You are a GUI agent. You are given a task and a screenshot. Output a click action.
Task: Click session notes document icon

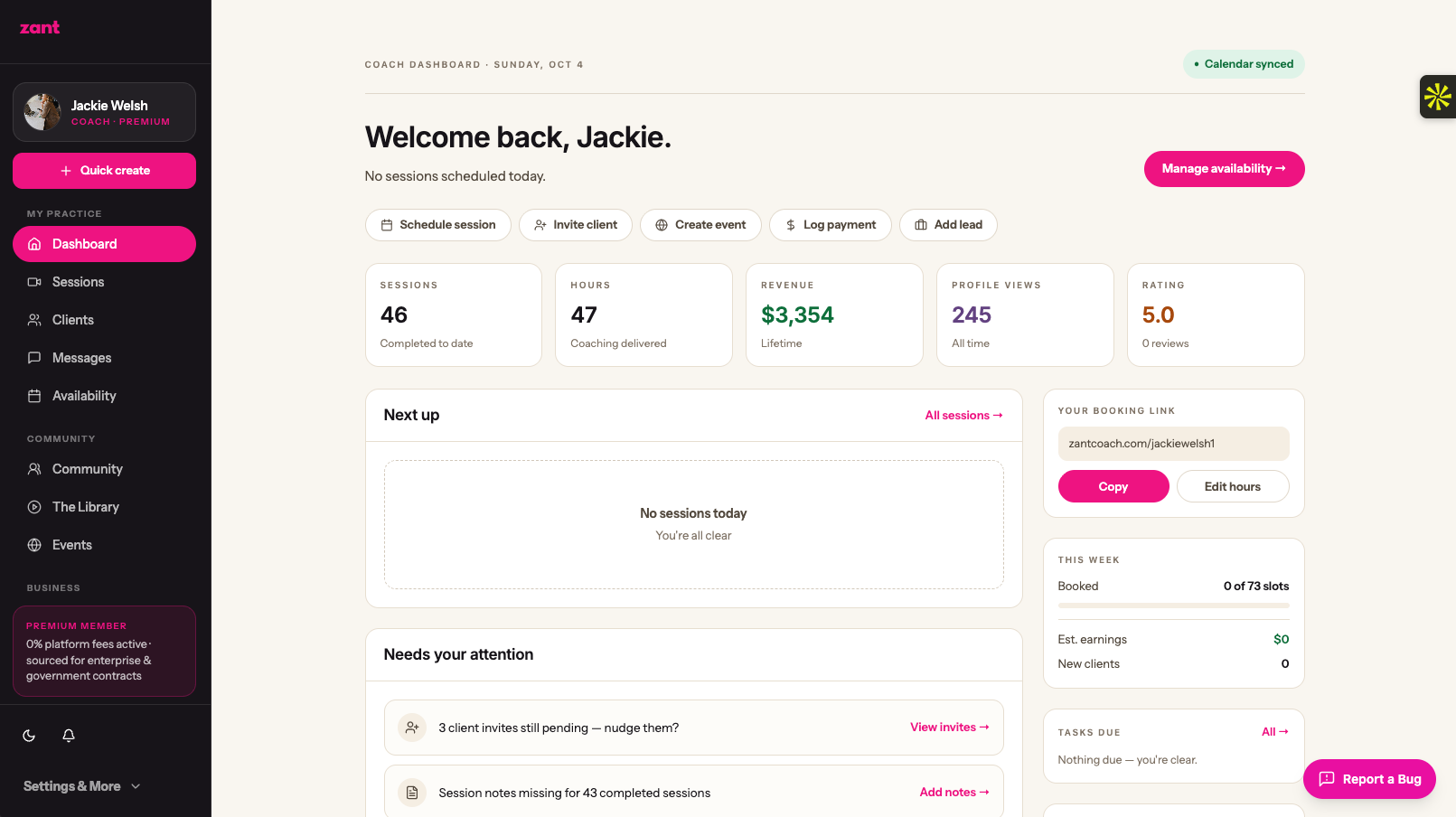[412, 793]
